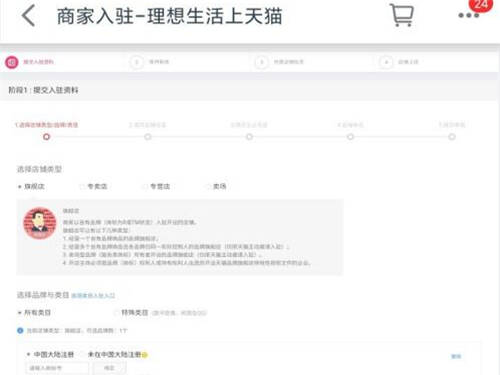This screenshot has height=375, width=500.
Task: Click the pink stage 1 circle icon
Action: coord(12,62)
